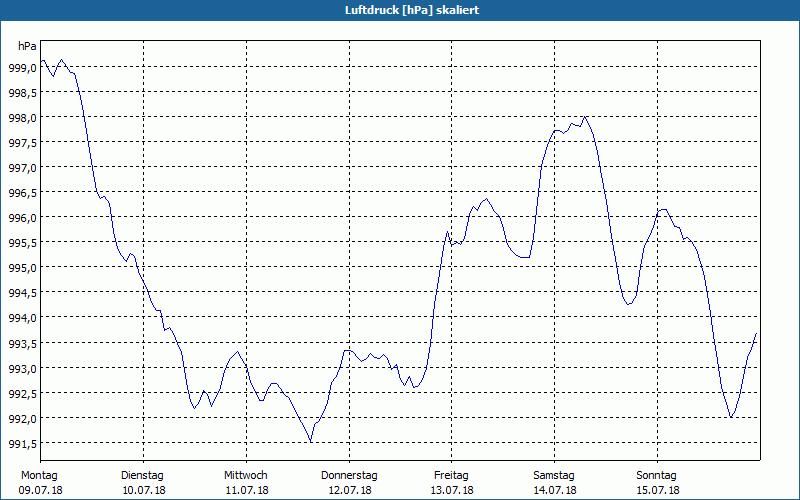
Task: Click the Freitag day label
Action: pyautogui.click(x=451, y=476)
